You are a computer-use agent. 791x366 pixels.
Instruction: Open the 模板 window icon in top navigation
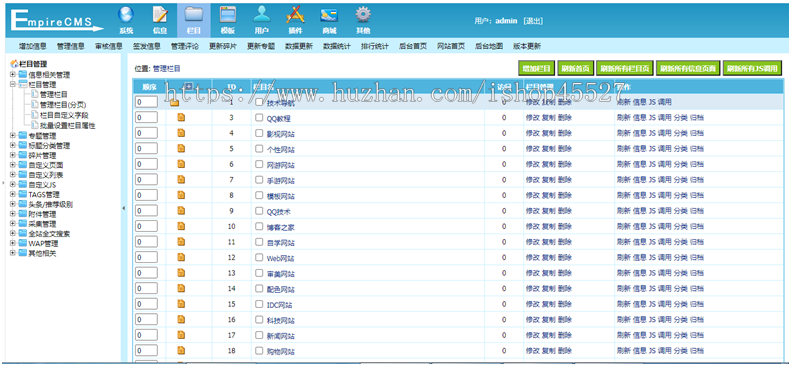coord(228,15)
